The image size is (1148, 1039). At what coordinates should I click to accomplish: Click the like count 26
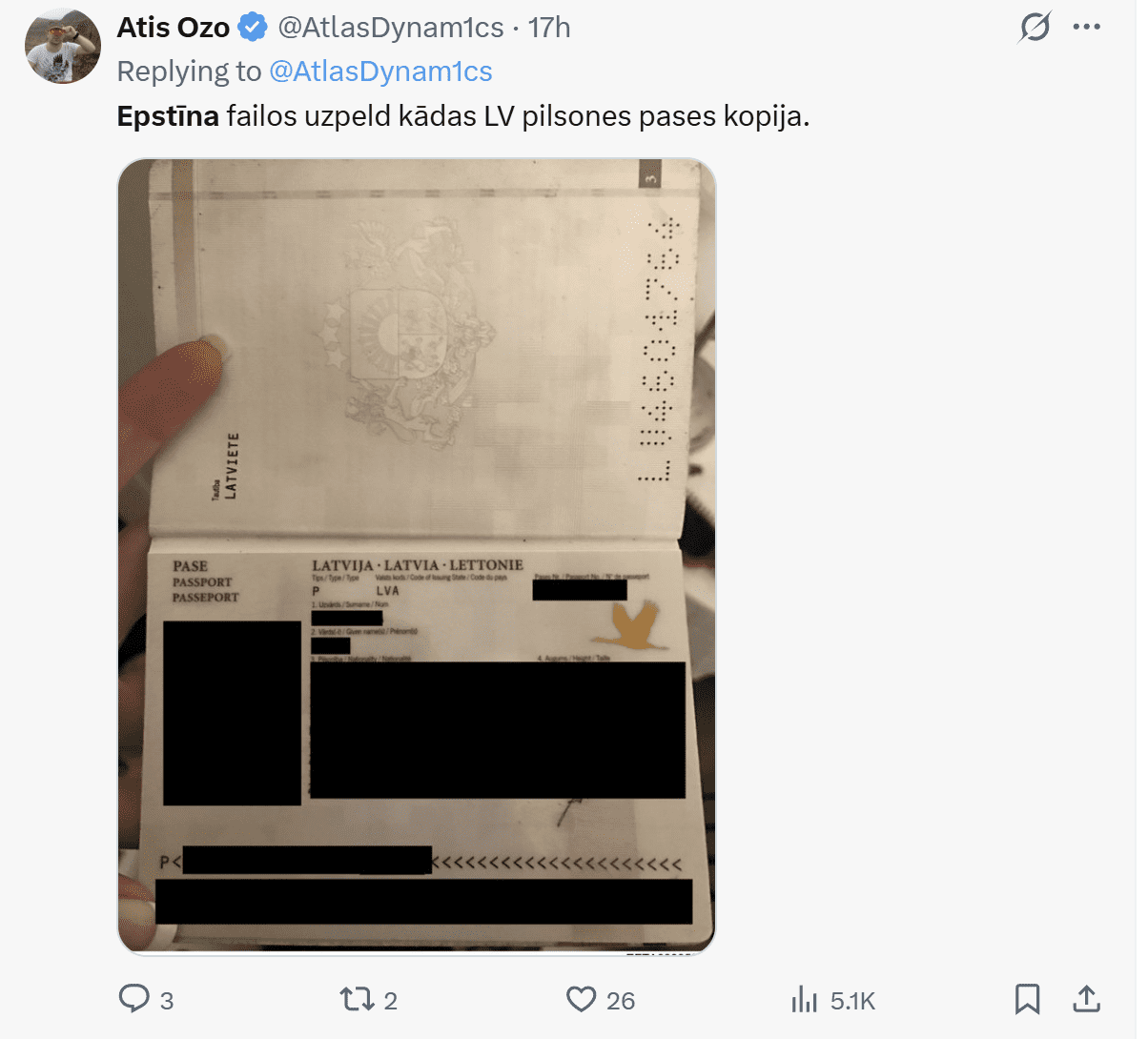pyautogui.click(x=621, y=1001)
